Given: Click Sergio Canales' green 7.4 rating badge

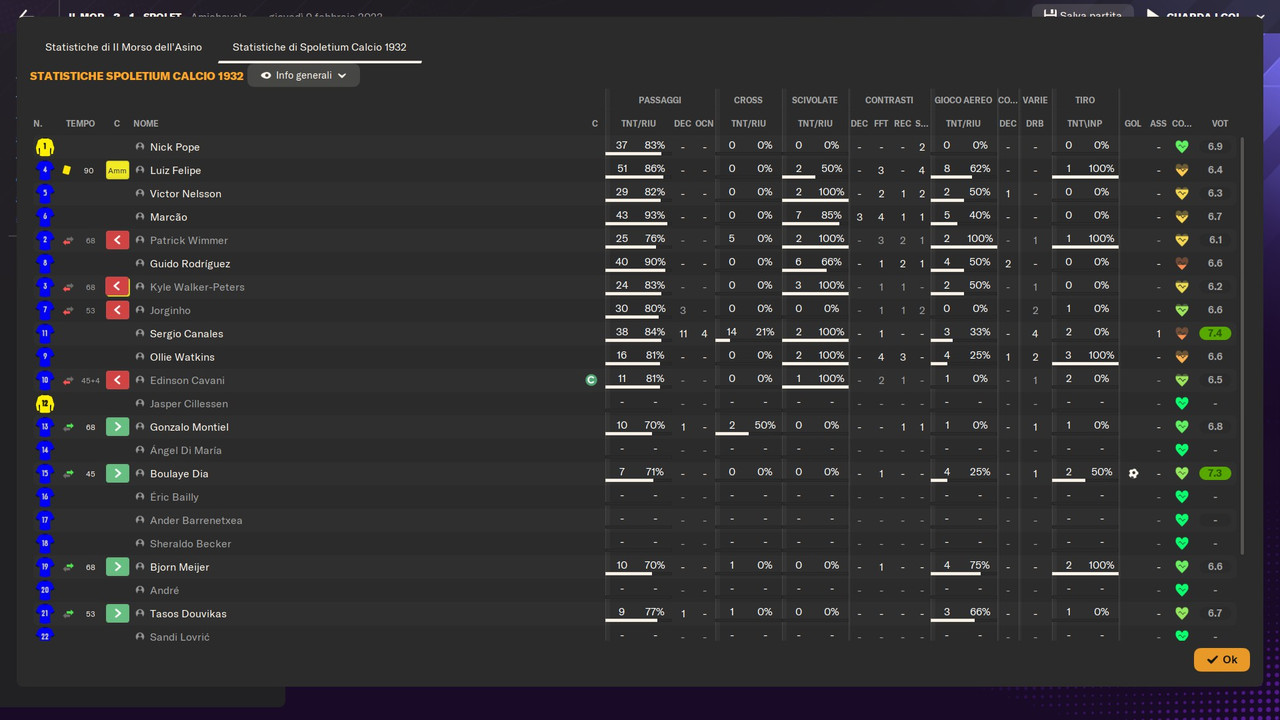Looking at the screenshot, I should (1215, 333).
